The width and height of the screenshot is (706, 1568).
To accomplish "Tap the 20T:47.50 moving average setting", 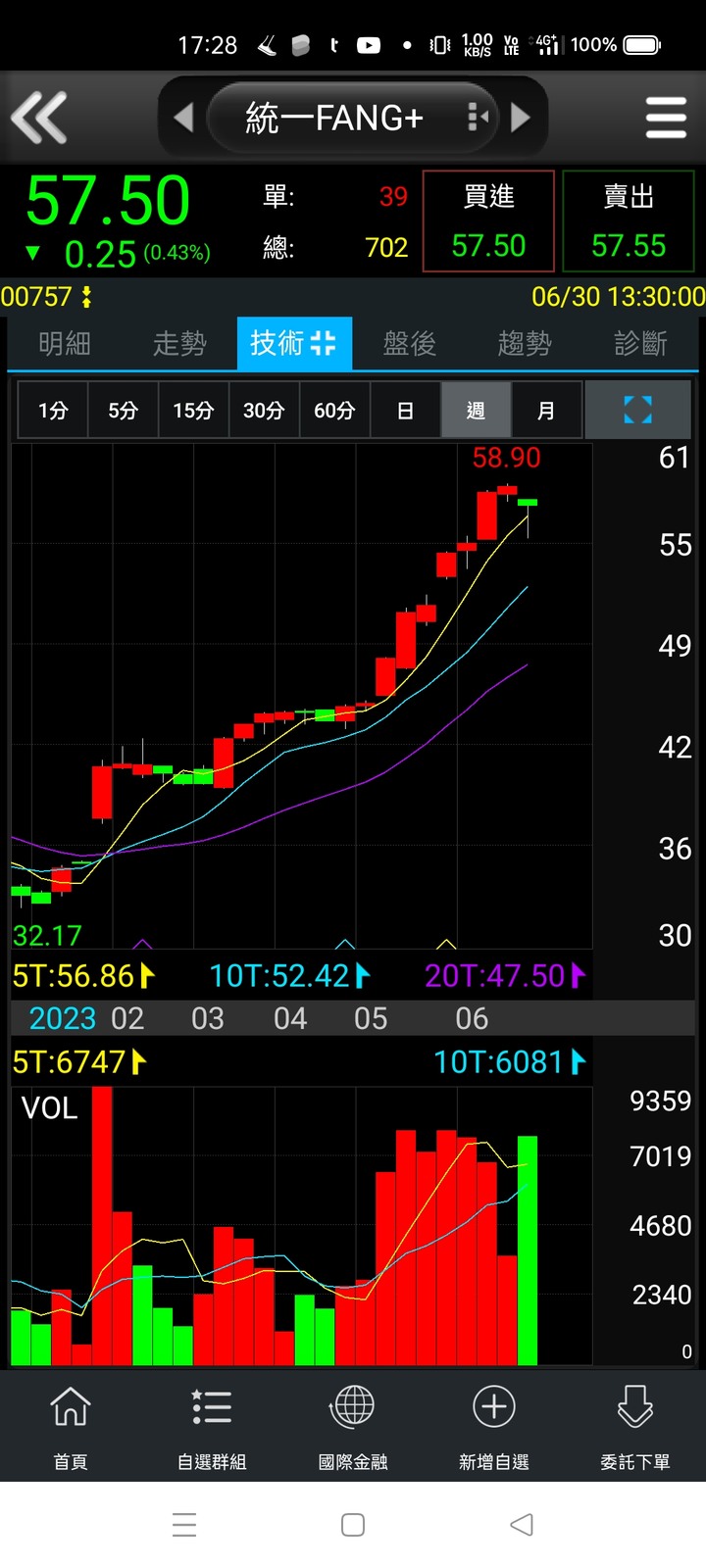I will (x=505, y=976).
